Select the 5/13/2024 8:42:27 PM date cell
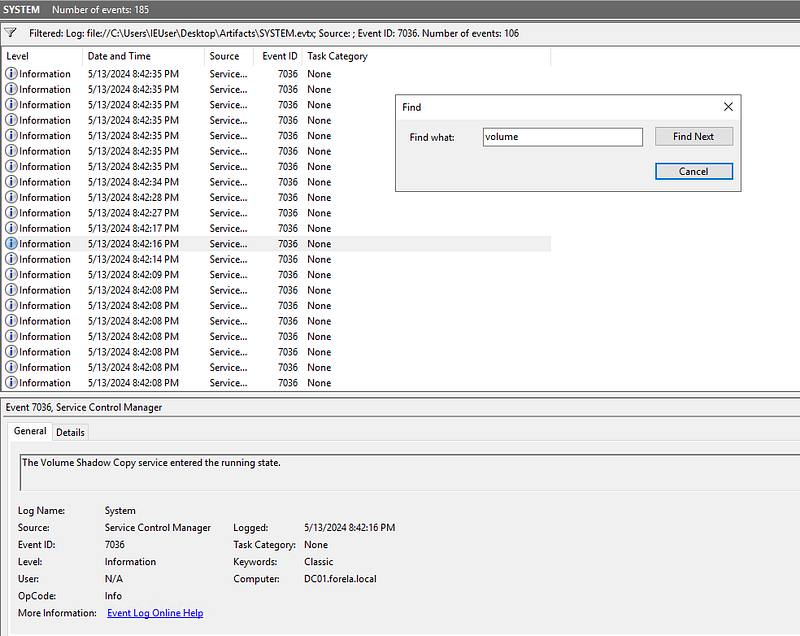Image resolution: width=800 pixels, height=636 pixels. (x=133, y=213)
